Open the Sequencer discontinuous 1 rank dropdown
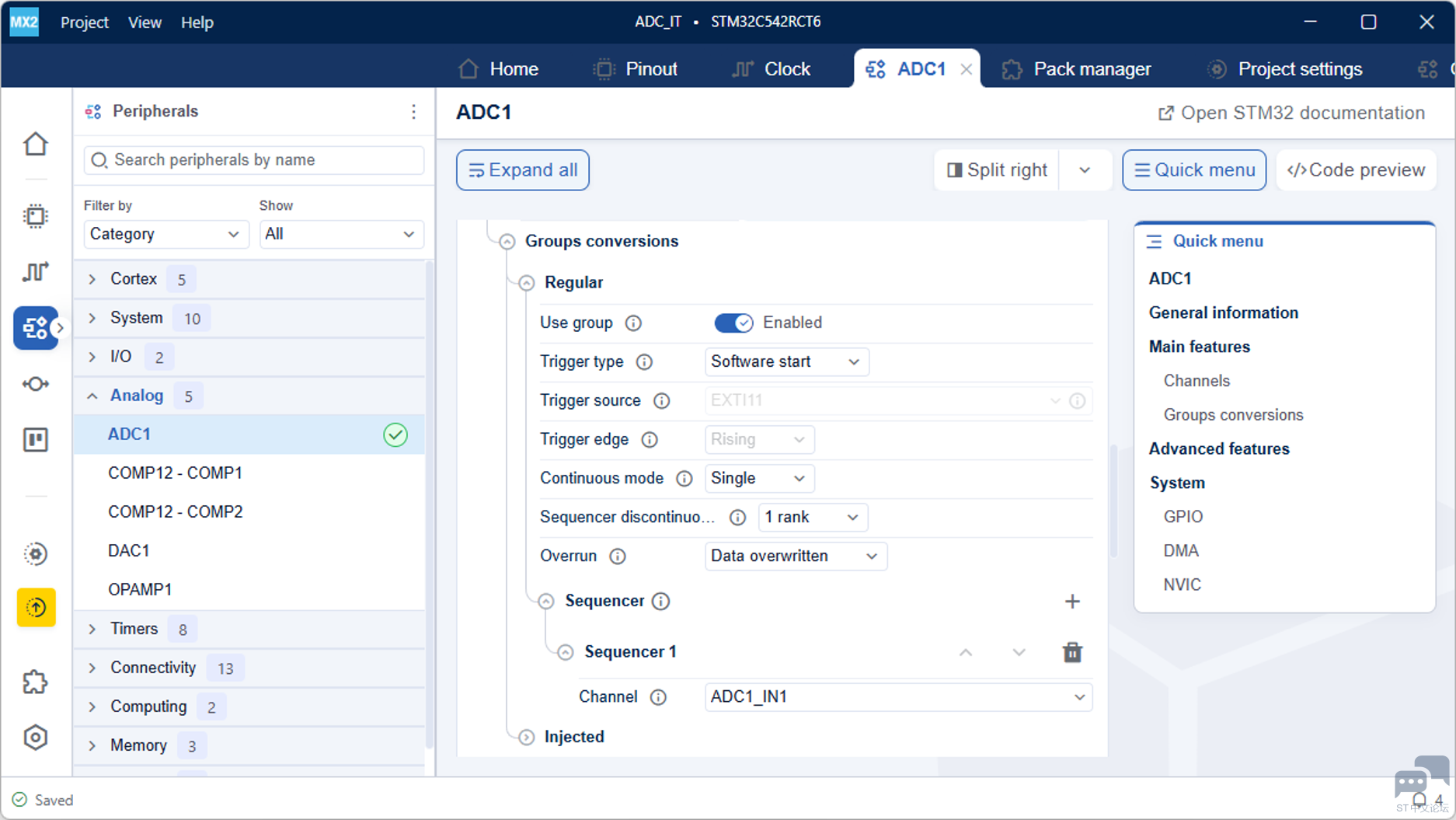Screen dimensions: 1456x820 tap(813, 517)
